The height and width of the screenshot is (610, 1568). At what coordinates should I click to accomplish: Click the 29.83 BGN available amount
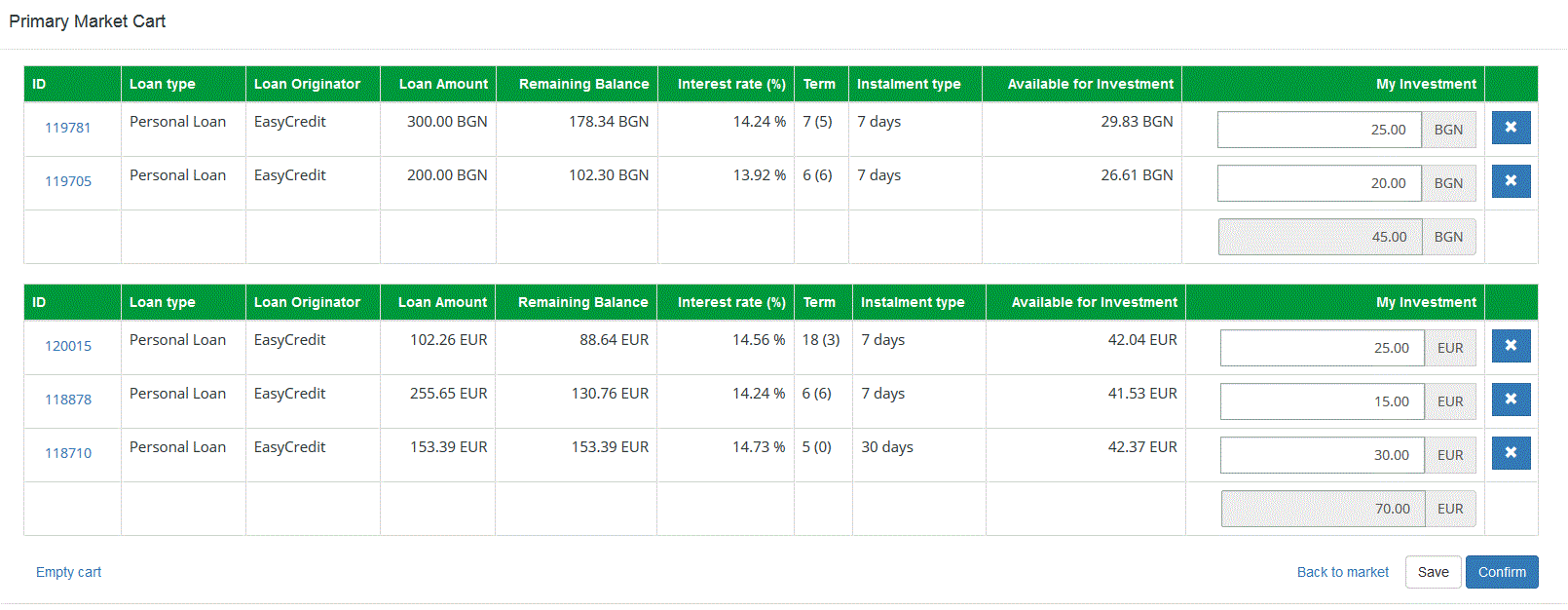point(1137,122)
